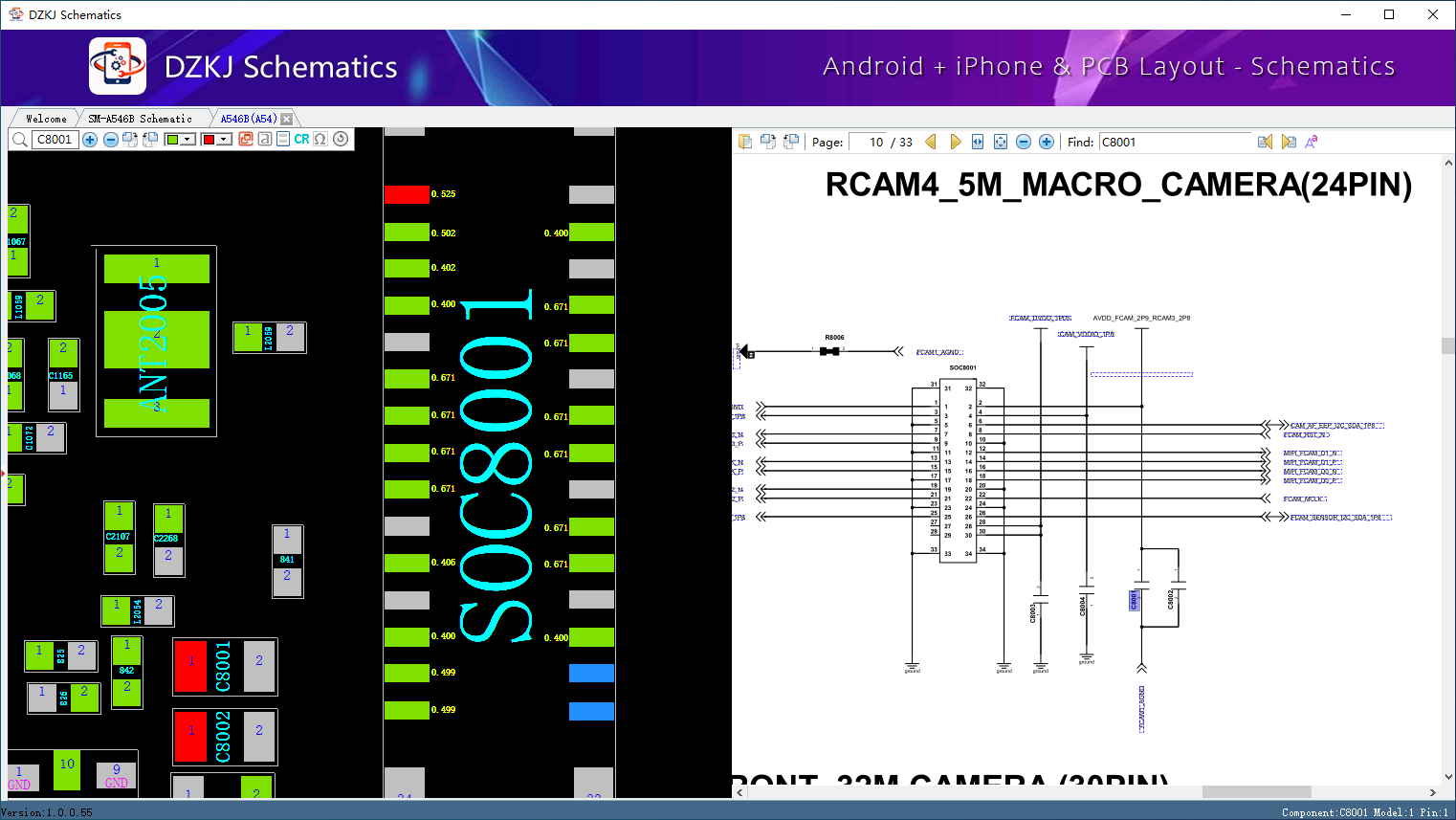Open the green highlight color dropdown
This screenshot has width=1456, height=820.
click(x=187, y=139)
